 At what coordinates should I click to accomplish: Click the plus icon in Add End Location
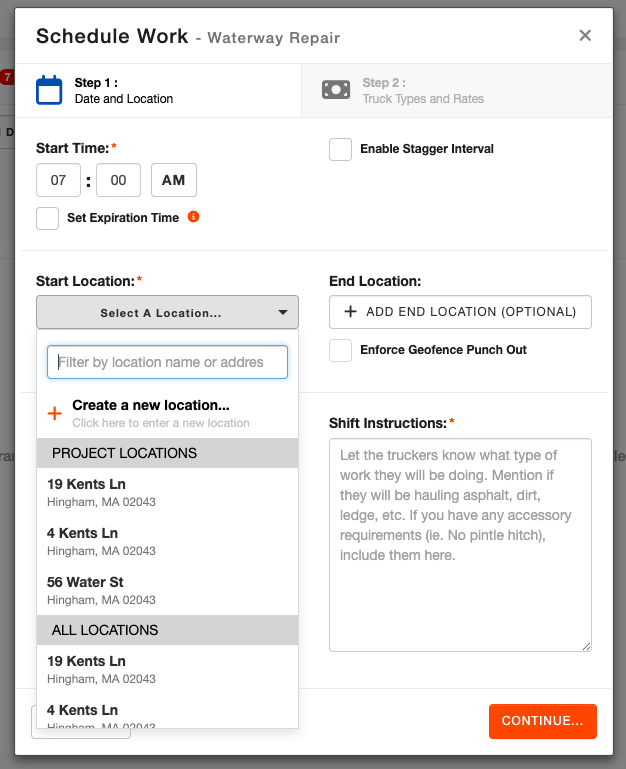click(x=350, y=312)
